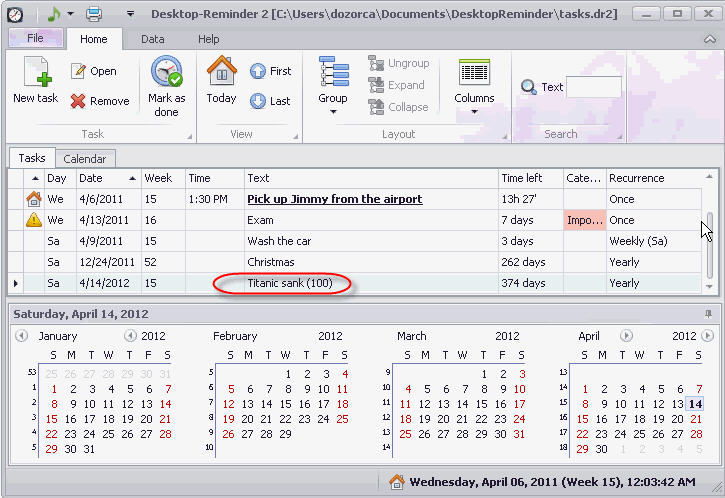
Task: Go to previous month beside January
Action: point(21,336)
